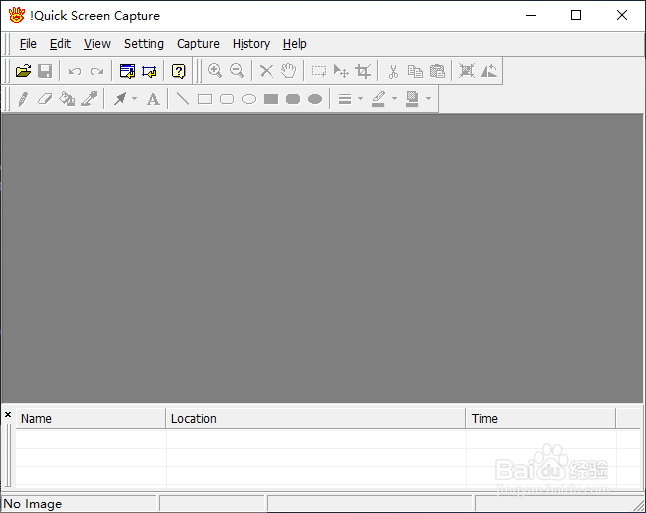The height and width of the screenshot is (513, 646).
Task: Select the Hand pan tool
Action: [288, 71]
